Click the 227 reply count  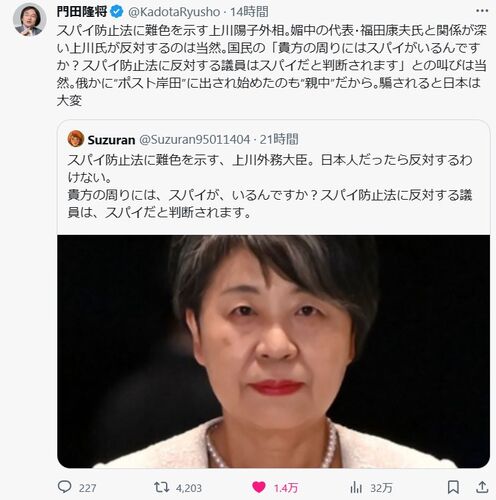(x=88, y=488)
